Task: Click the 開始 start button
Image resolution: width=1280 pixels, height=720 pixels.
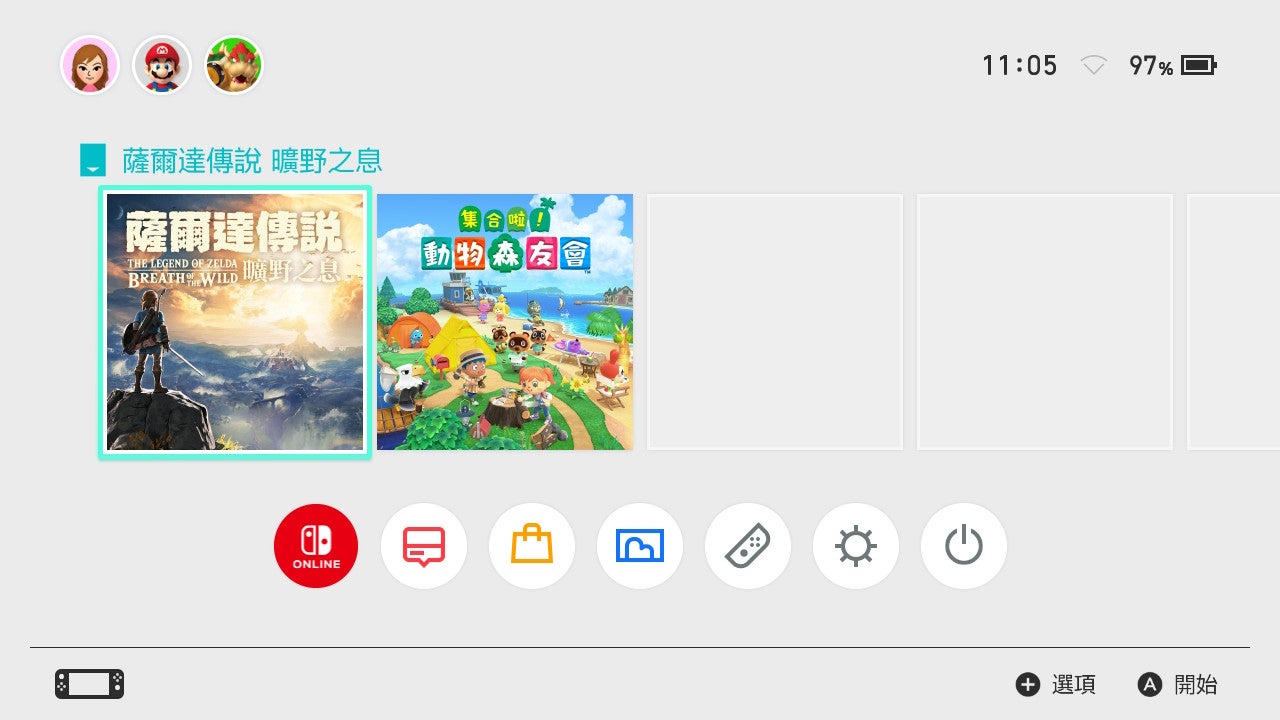Action: [x=1178, y=684]
